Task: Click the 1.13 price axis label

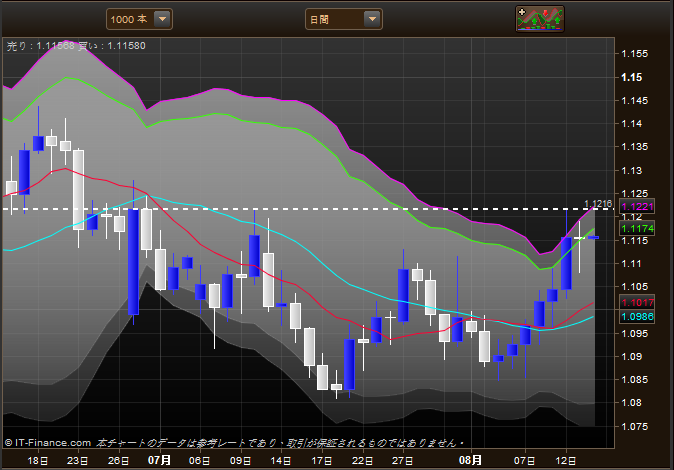Action: click(x=631, y=171)
